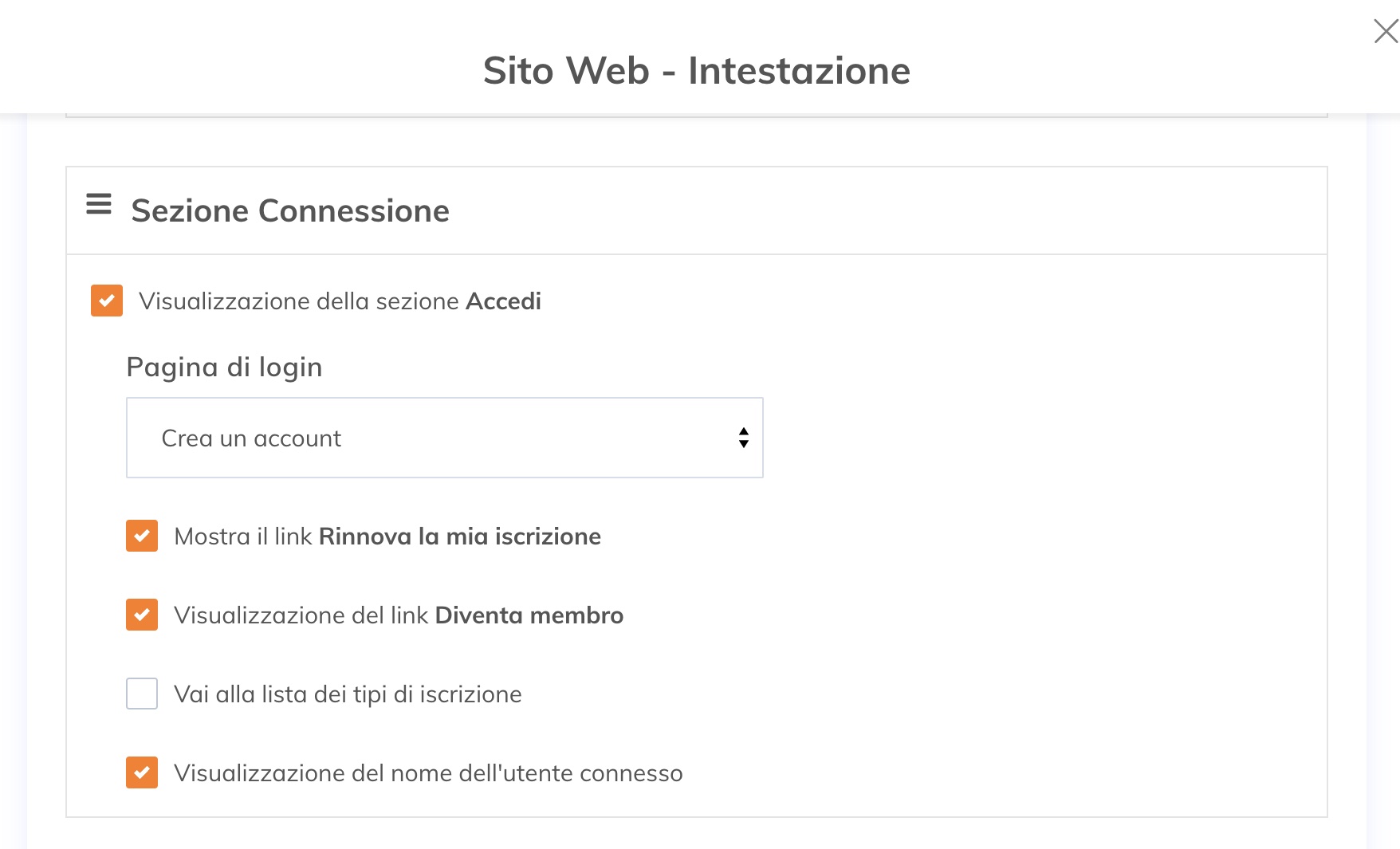Open the Pagina di login dropdown
The width and height of the screenshot is (1400, 849).
point(444,438)
